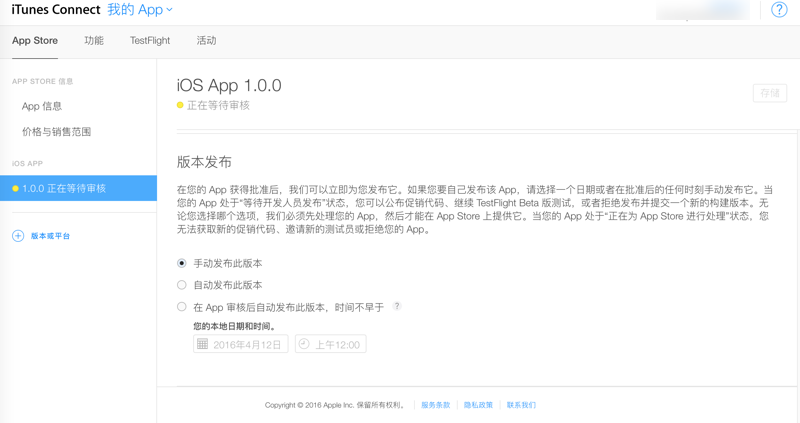Click the blurred account name area

click(703, 10)
